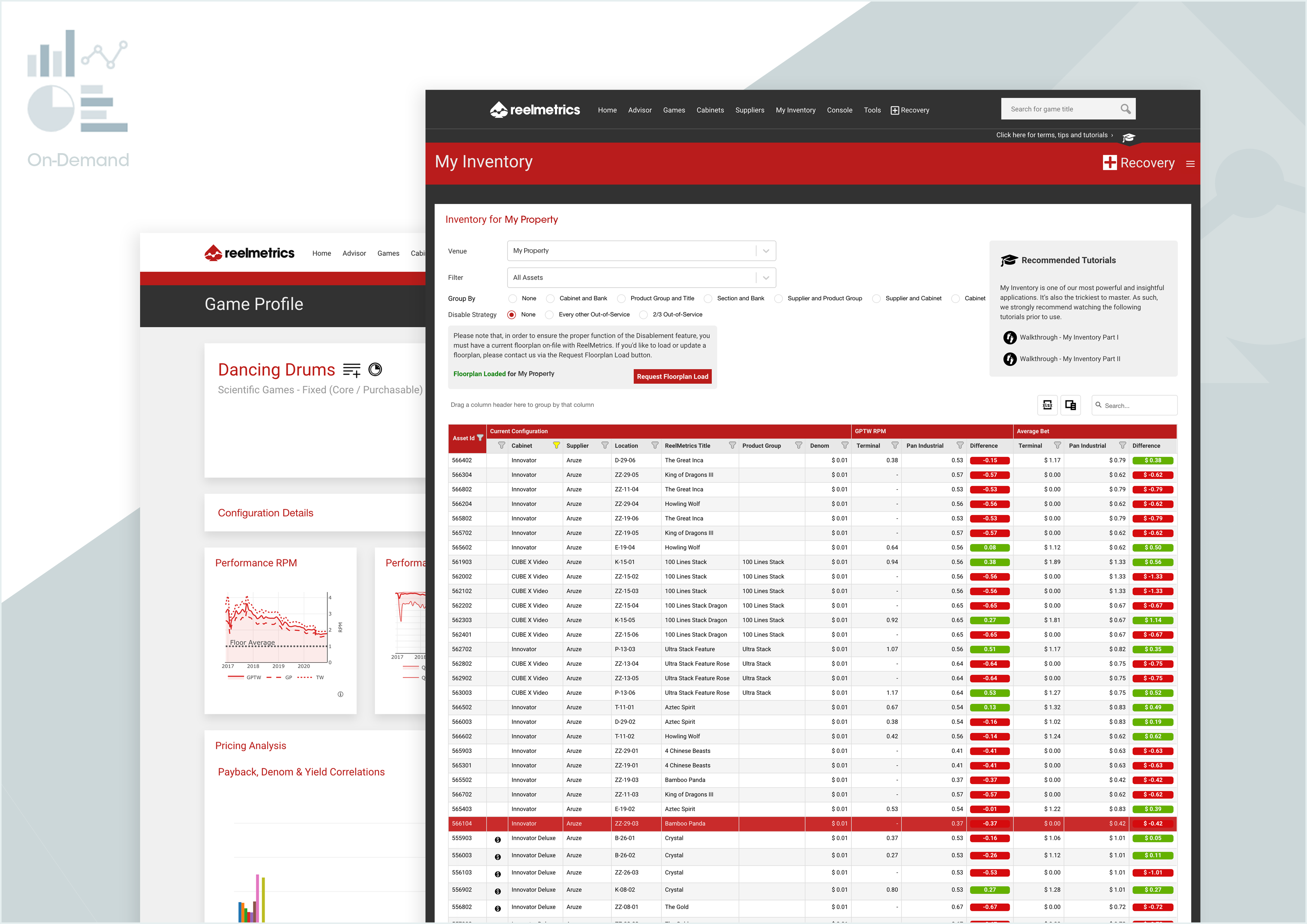1307x924 pixels.
Task: Click the dollar icon in row 556802
Action: [x=497, y=908]
